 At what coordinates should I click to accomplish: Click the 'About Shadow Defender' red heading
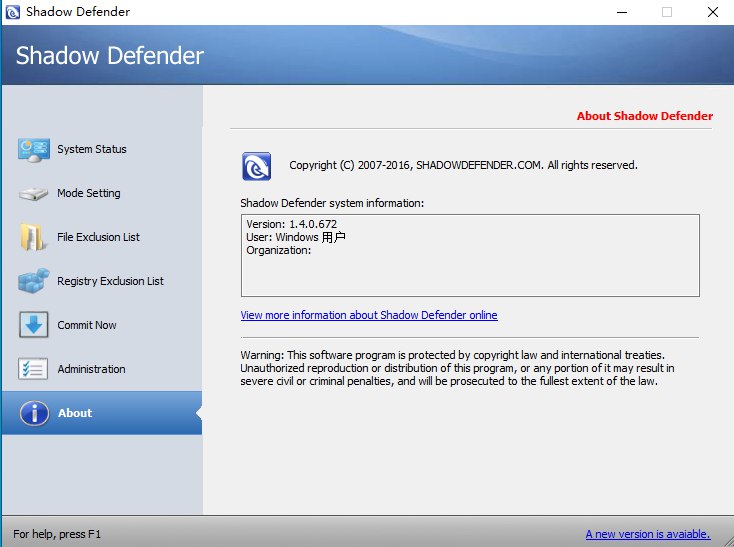click(645, 116)
